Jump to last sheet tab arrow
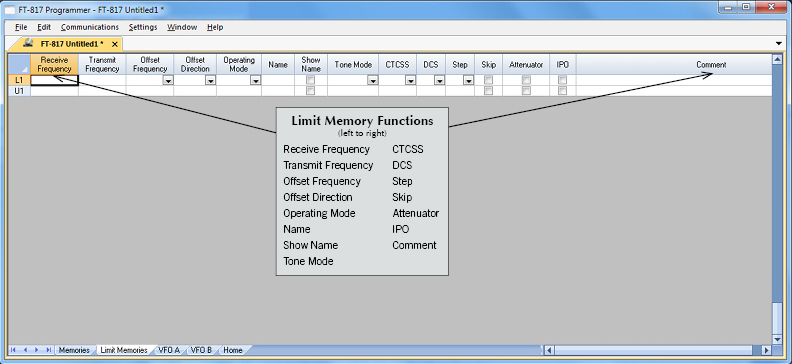 (48, 350)
